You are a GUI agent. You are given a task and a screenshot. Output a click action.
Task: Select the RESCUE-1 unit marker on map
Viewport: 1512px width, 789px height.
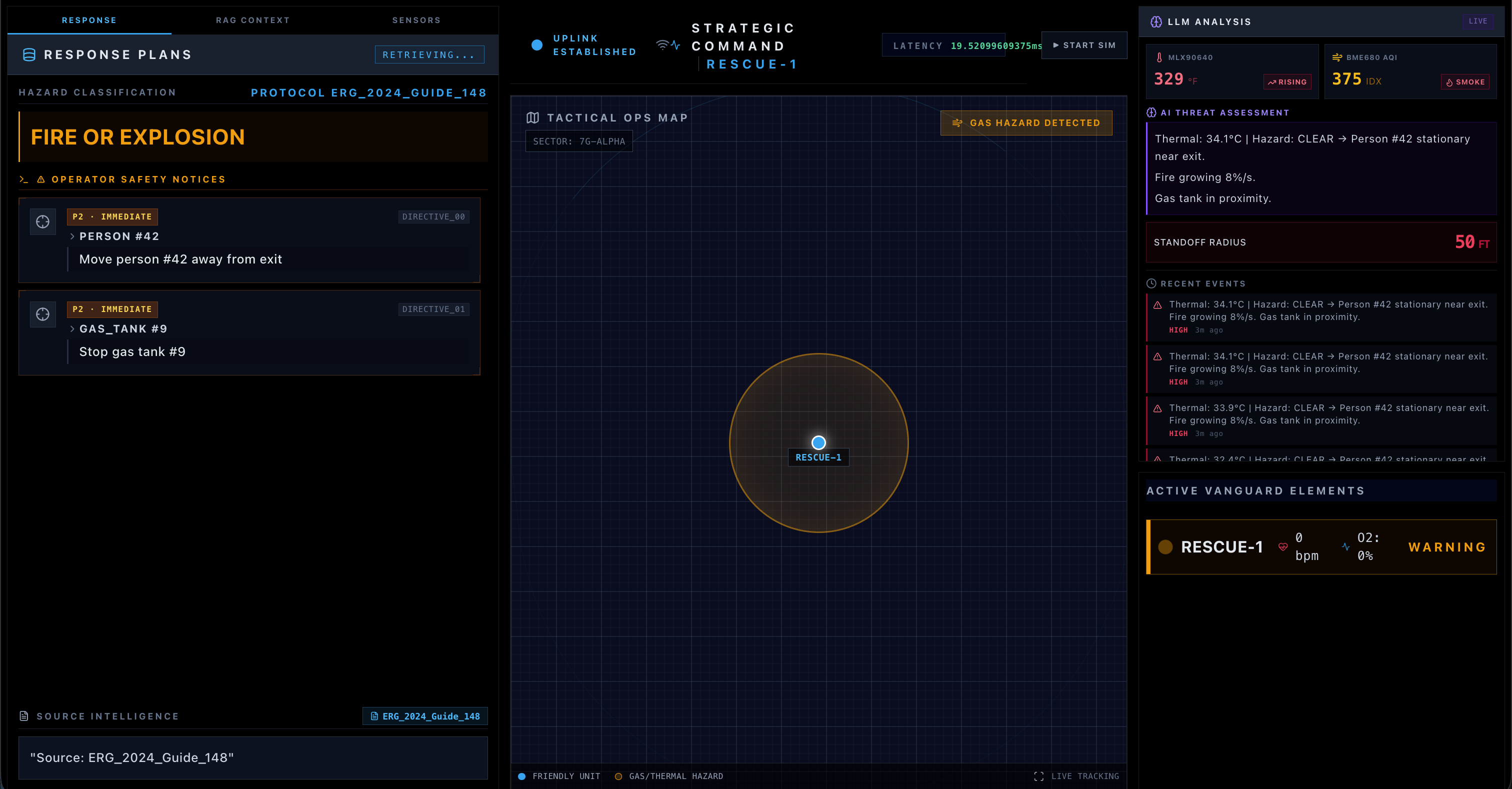[818, 442]
